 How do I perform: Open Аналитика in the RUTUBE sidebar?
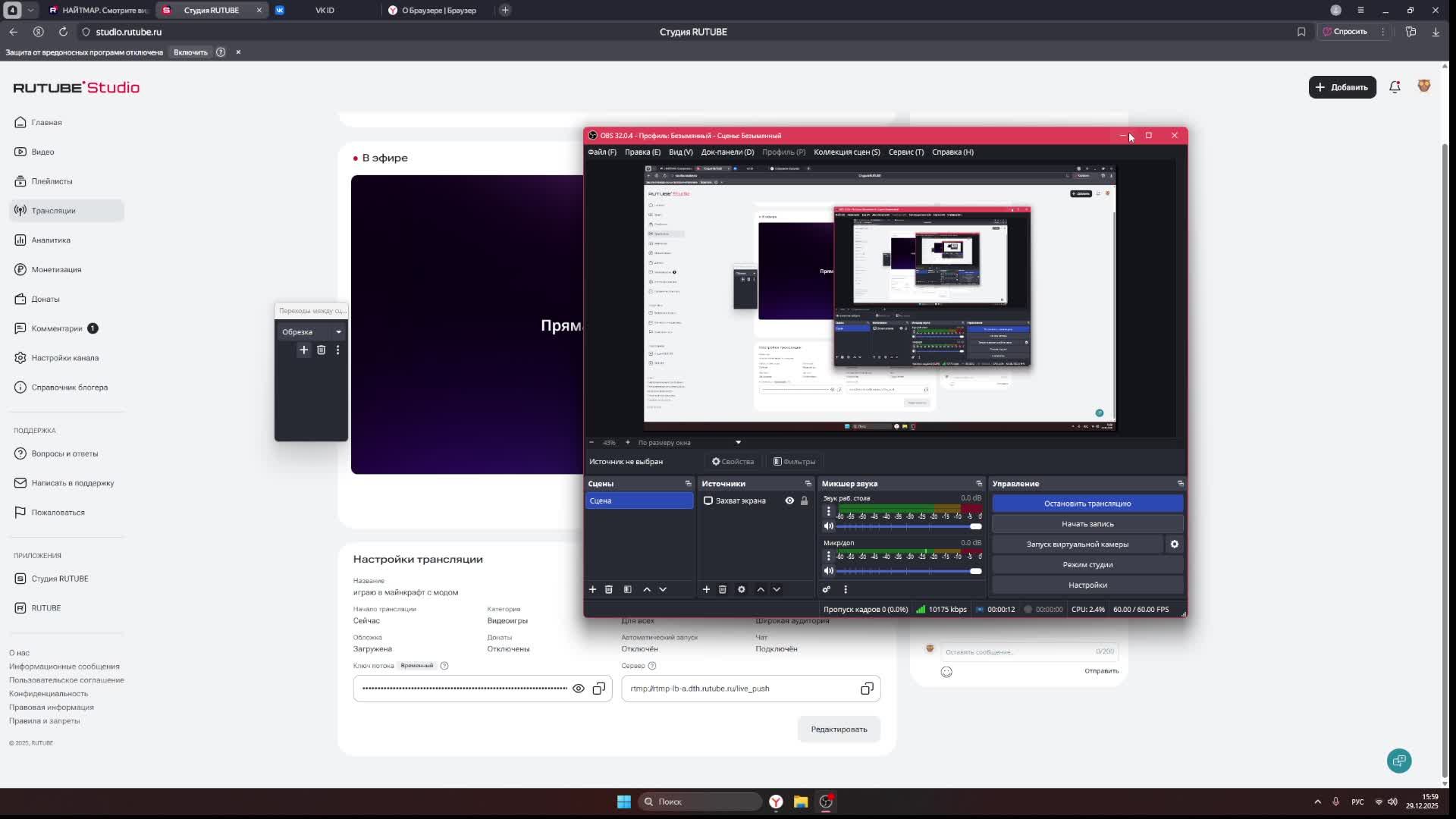51,240
